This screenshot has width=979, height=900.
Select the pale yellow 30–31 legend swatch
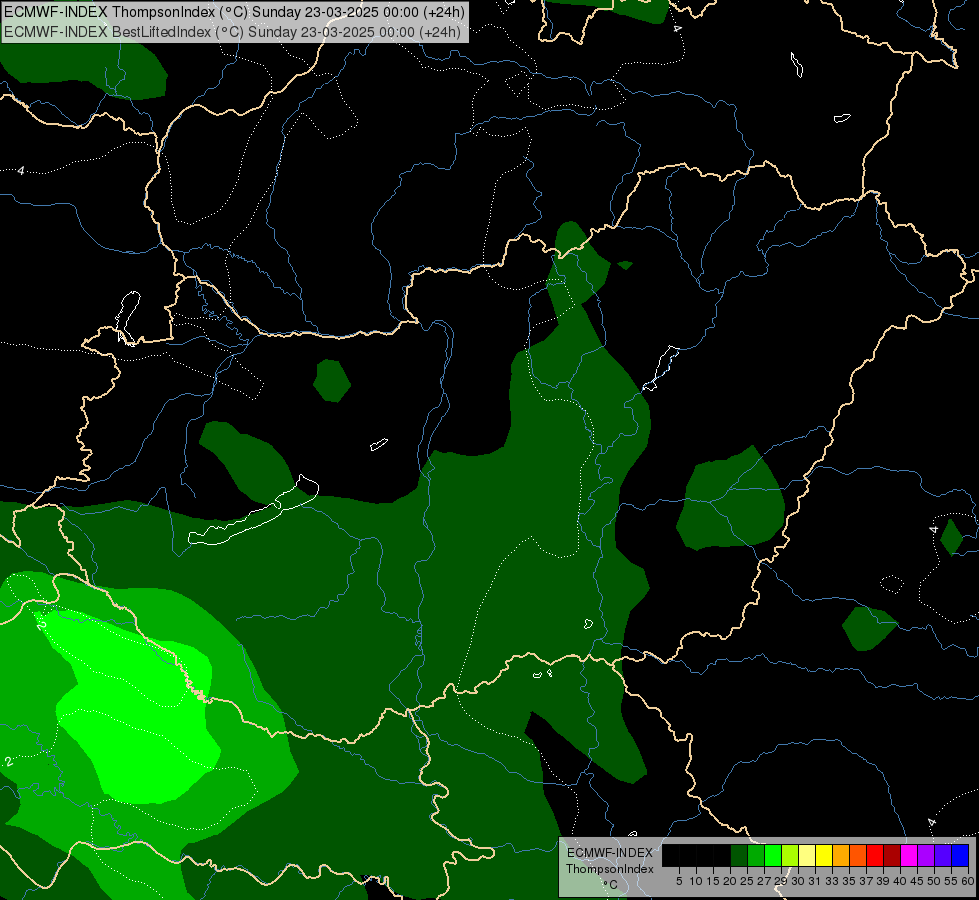point(807,855)
